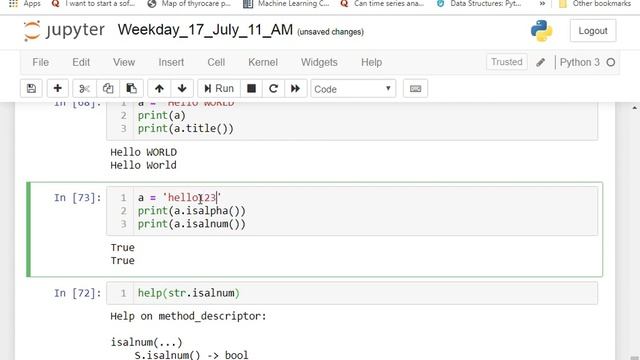Click notebook scrollbar up arrow
This screenshot has width=640, height=360.
pyautogui.click(x=634, y=108)
